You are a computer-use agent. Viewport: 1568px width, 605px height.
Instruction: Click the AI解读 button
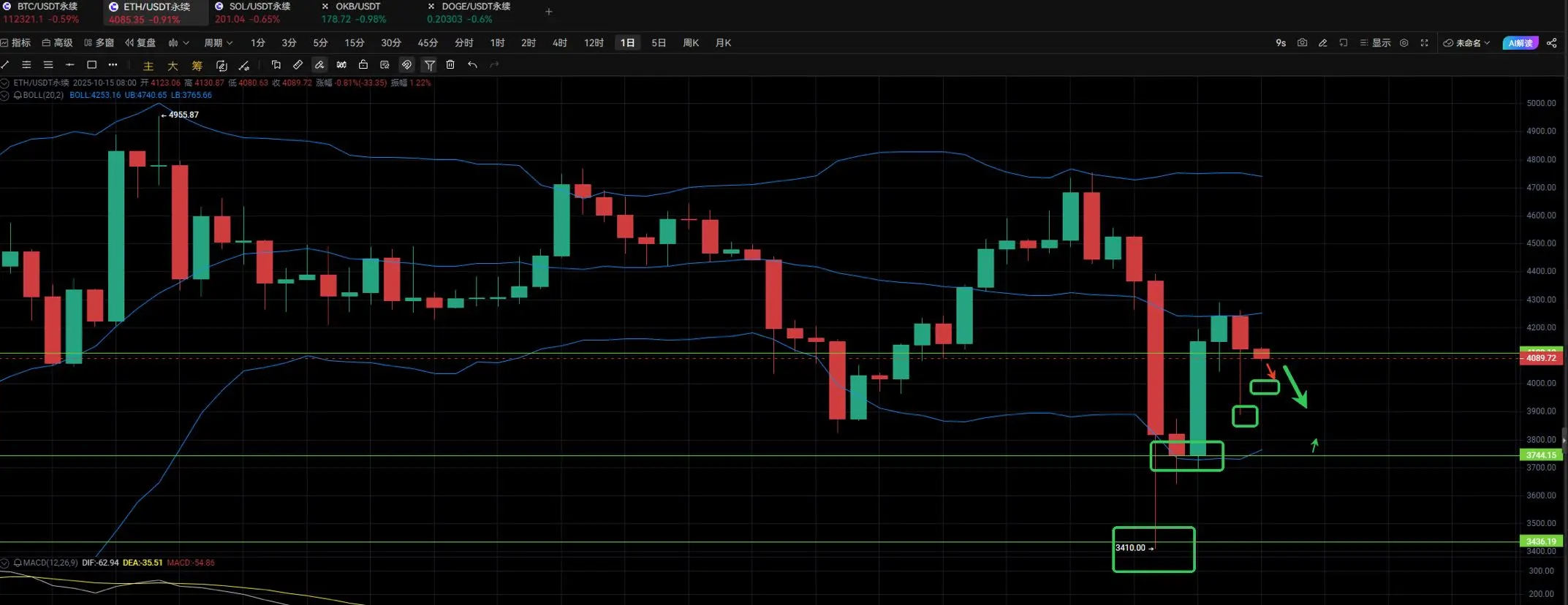tap(1520, 43)
